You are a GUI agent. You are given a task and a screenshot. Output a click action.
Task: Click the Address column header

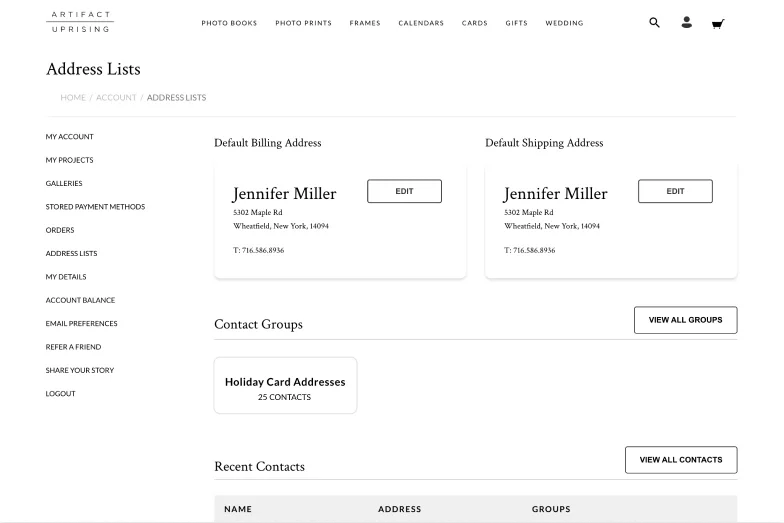click(x=400, y=509)
